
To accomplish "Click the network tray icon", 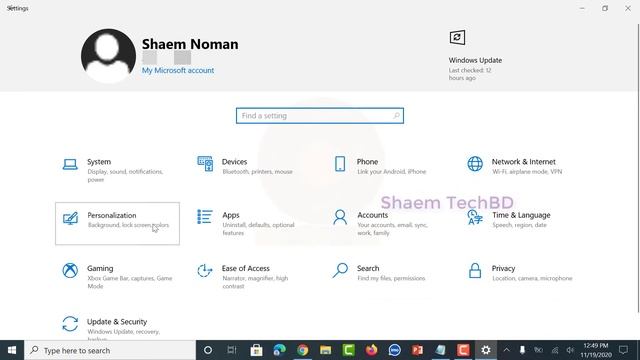I will point(555,350).
